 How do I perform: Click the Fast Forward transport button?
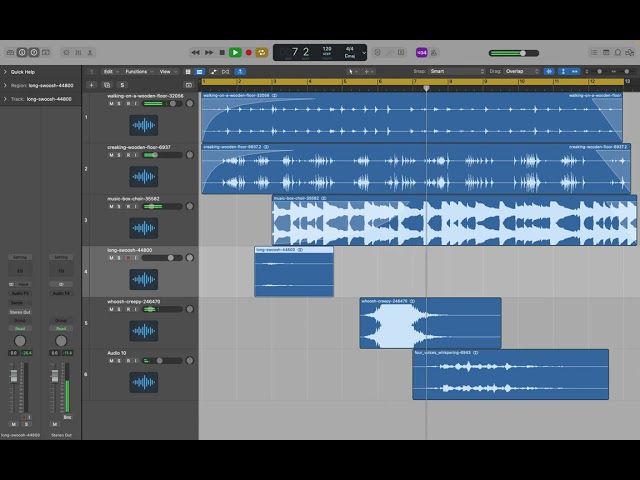point(209,53)
